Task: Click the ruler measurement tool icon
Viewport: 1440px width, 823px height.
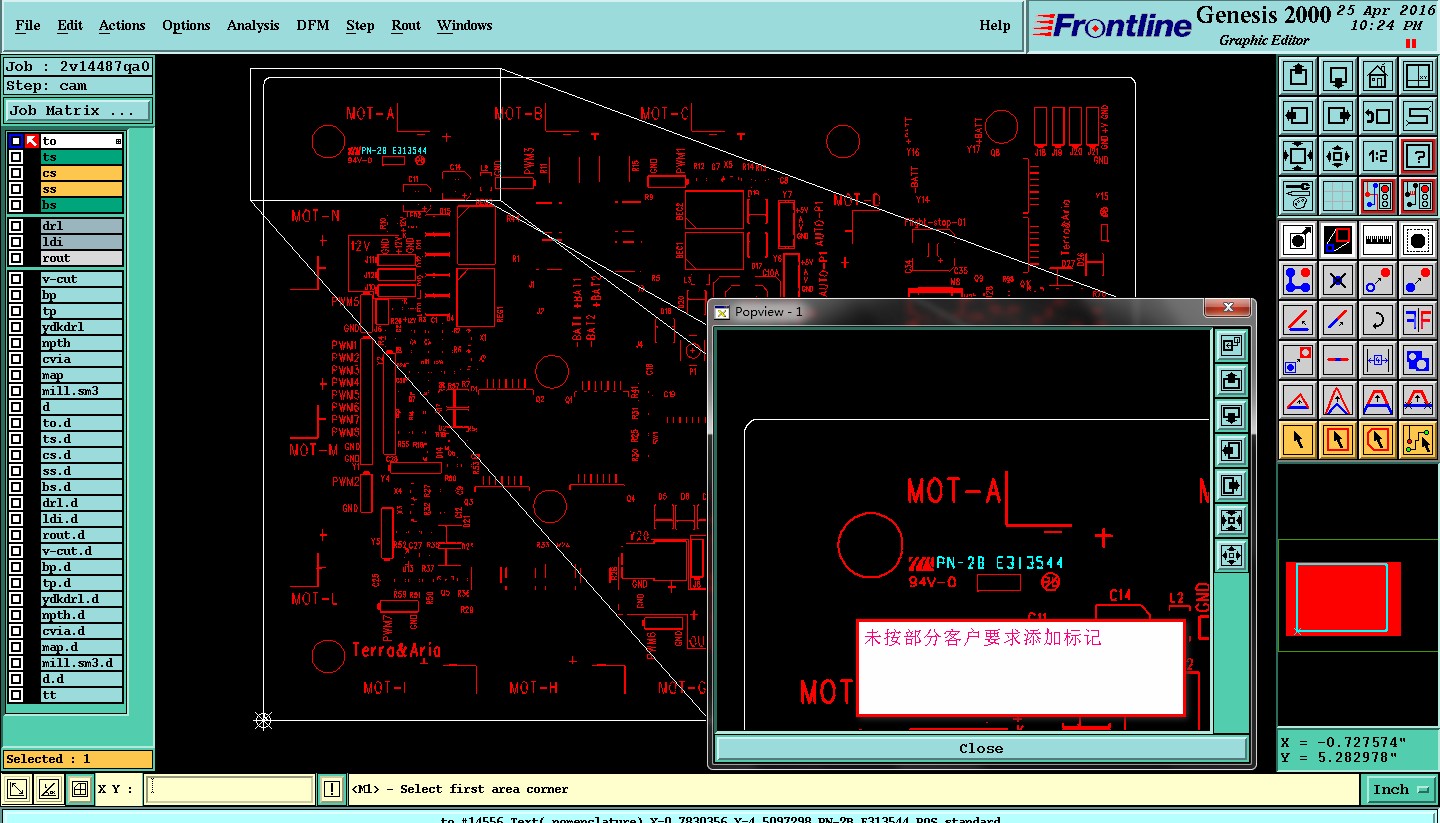Action: [x=1378, y=239]
